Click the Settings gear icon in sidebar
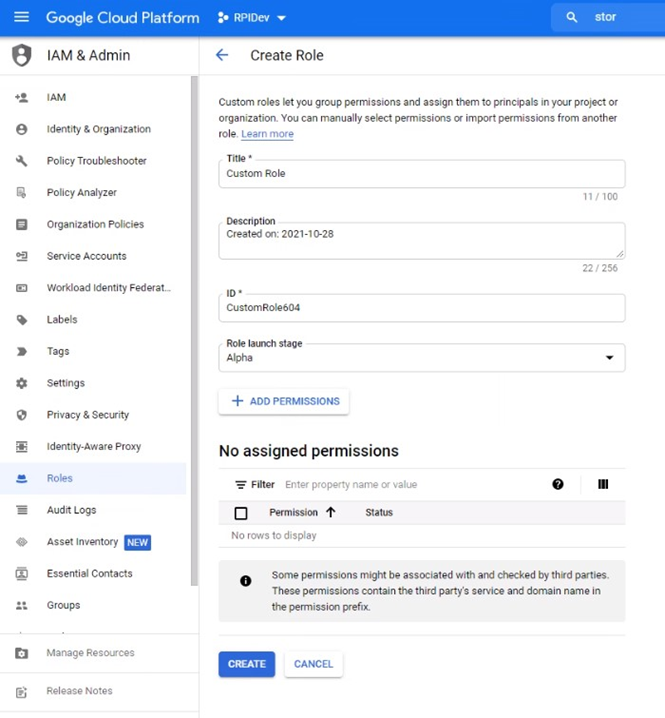This screenshot has height=718, width=665. point(22,383)
